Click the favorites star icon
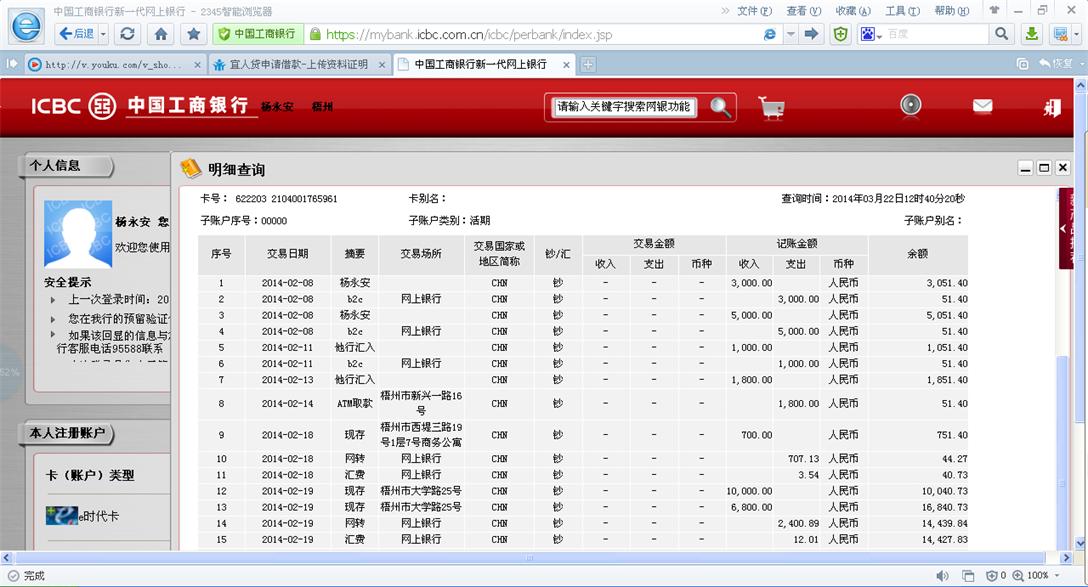 click(194, 34)
